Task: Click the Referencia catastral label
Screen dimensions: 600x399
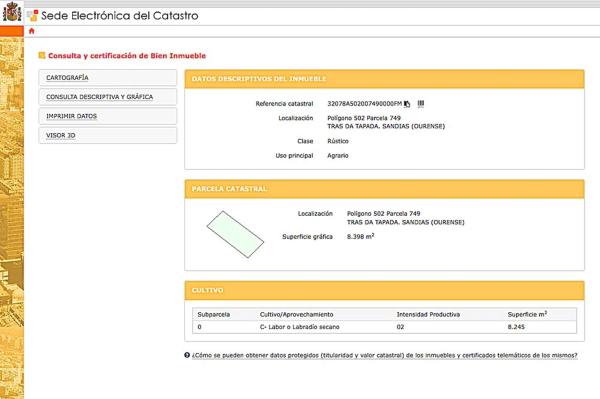Action: (x=284, y=104)
